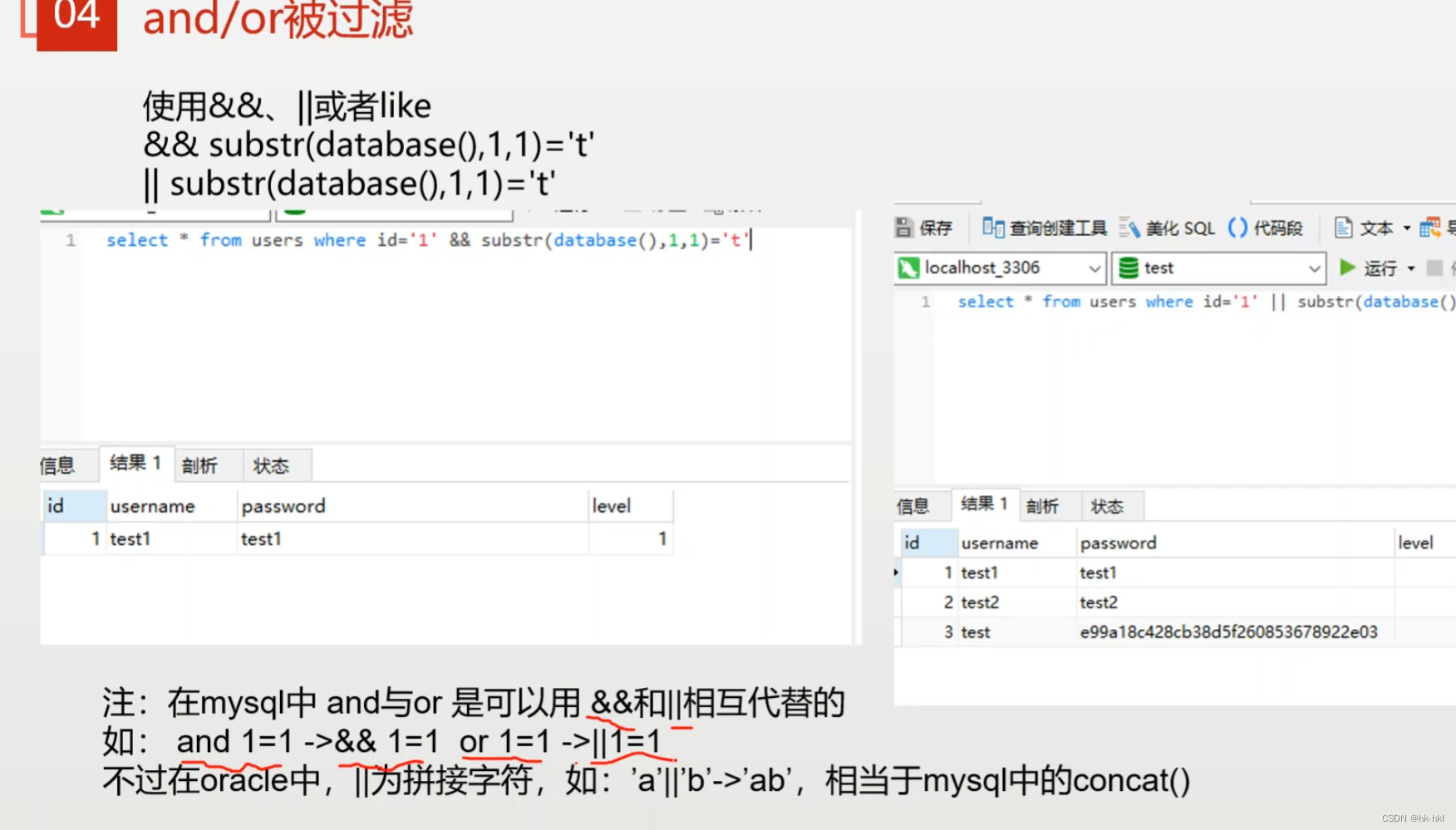Open the 代码段 code snippet tool
This screenshot has width=1456, height=830.
(1265, 228)
